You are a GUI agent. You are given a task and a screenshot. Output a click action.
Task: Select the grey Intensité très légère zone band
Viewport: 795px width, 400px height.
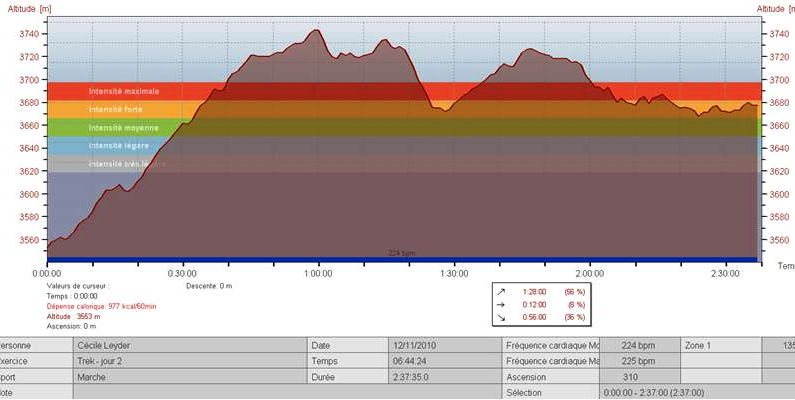tap(127, 164)
